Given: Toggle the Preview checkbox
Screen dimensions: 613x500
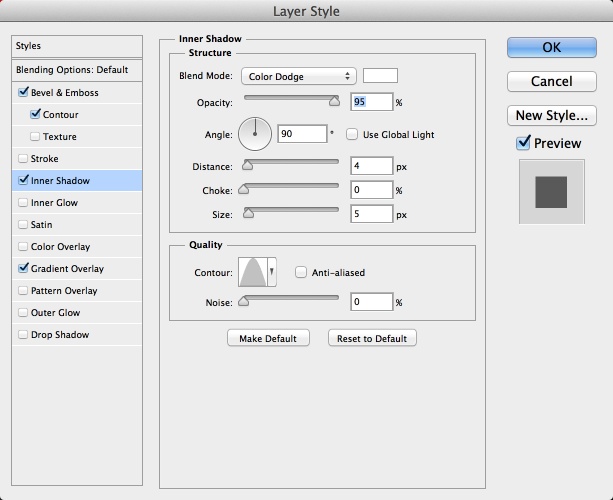Looking at the screenshot, I should point(523,143).
